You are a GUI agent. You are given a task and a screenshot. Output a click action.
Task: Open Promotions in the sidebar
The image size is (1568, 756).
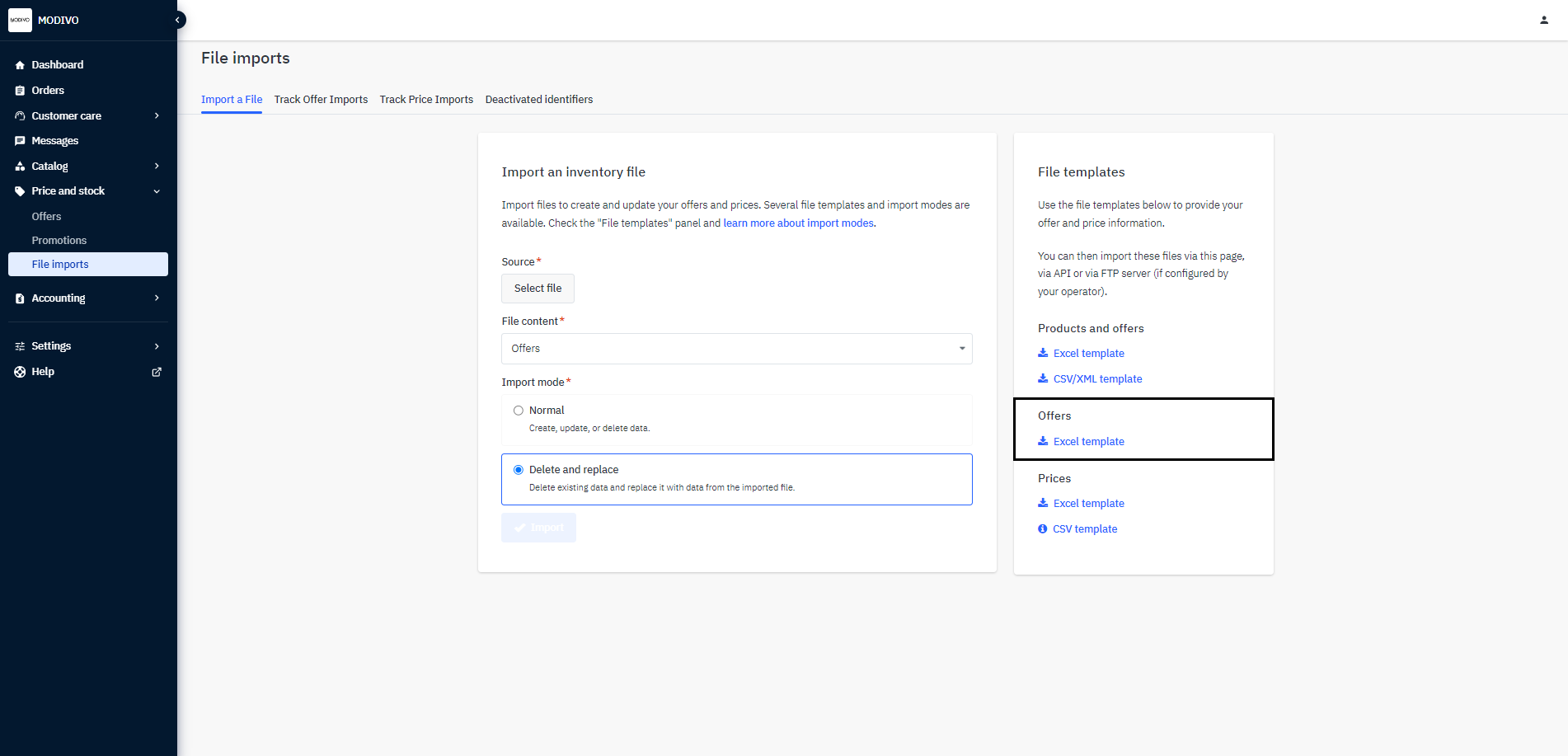pos(59,241)
